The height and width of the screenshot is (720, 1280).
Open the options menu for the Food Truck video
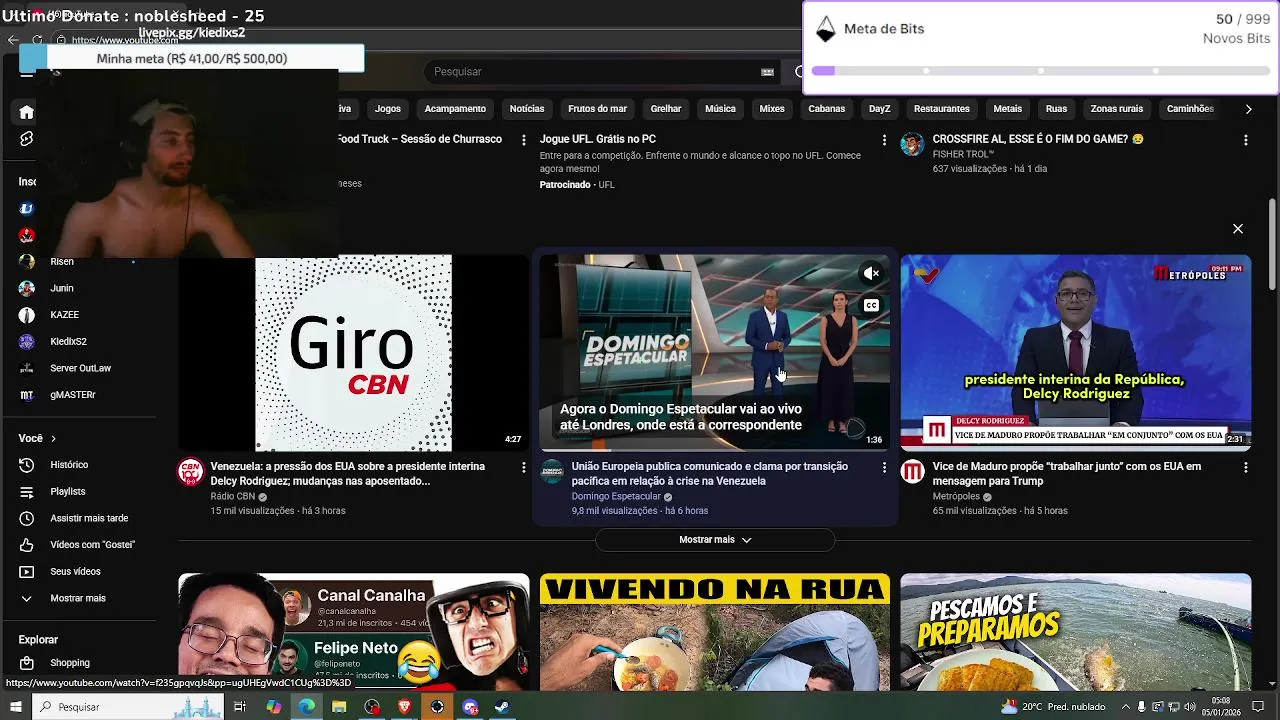click(523, 140)
